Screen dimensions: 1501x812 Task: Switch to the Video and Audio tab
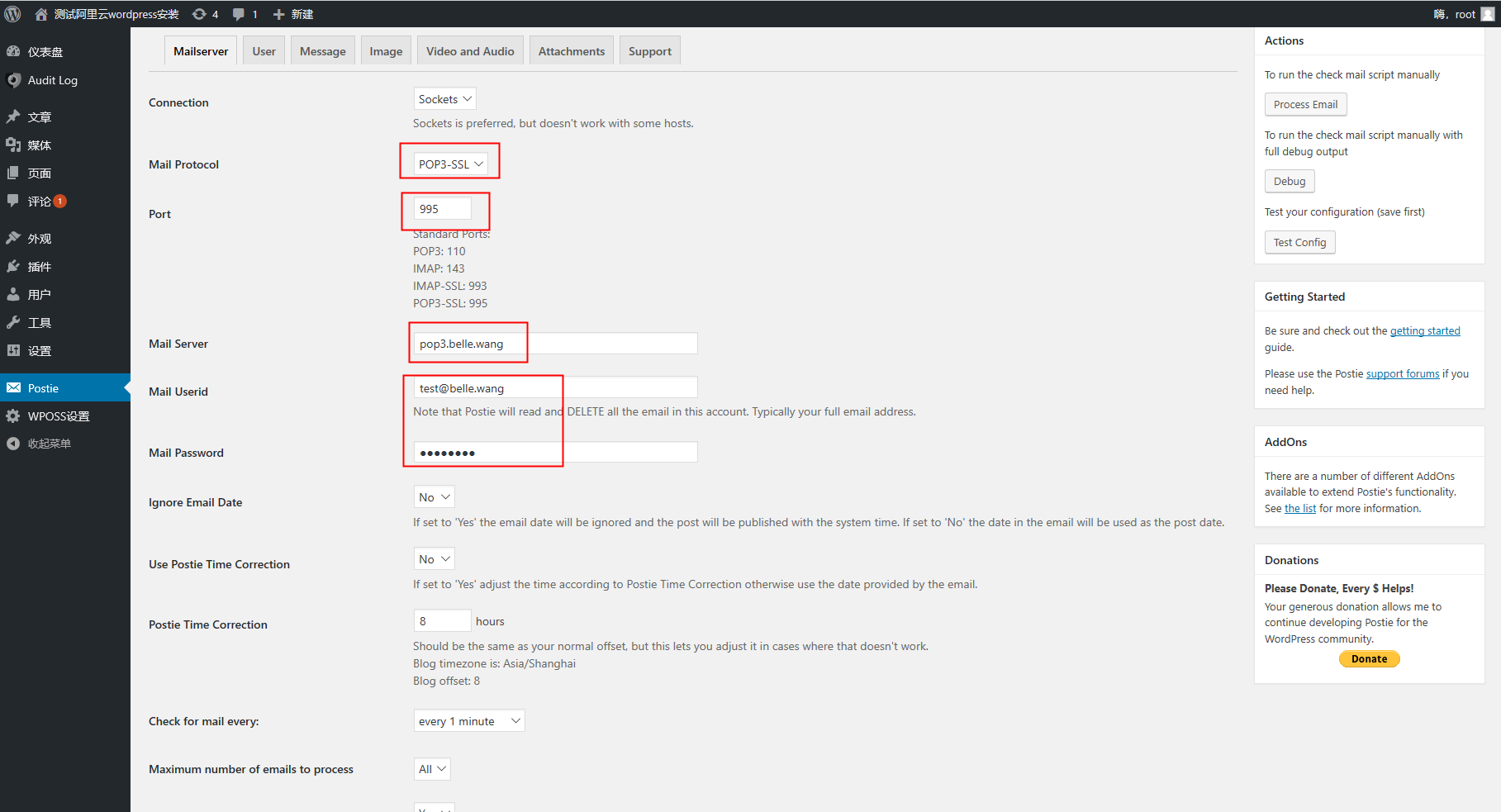(x=469, y=51)
